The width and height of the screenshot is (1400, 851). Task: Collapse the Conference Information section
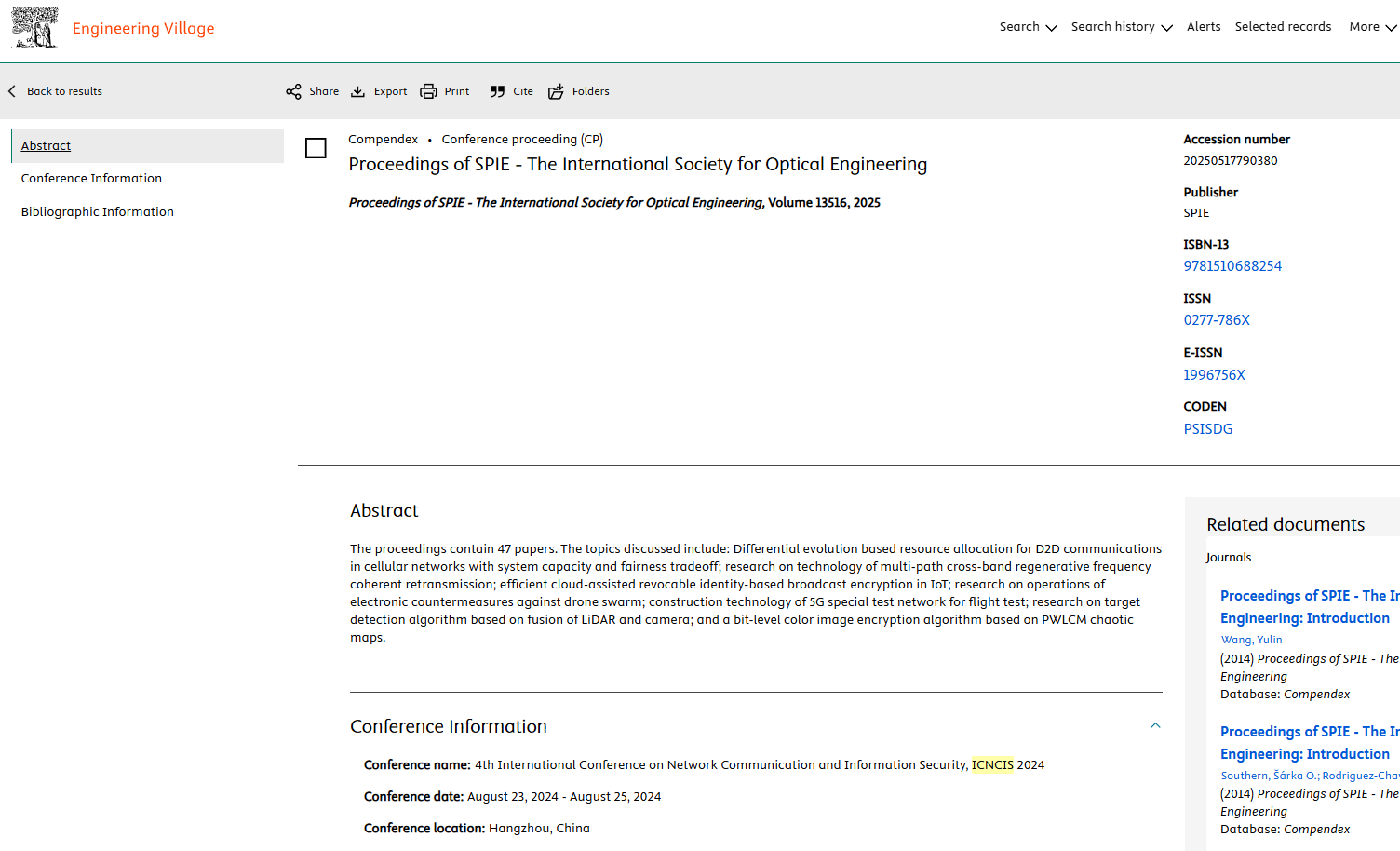pyautogui.click(x=1155, y=726)
